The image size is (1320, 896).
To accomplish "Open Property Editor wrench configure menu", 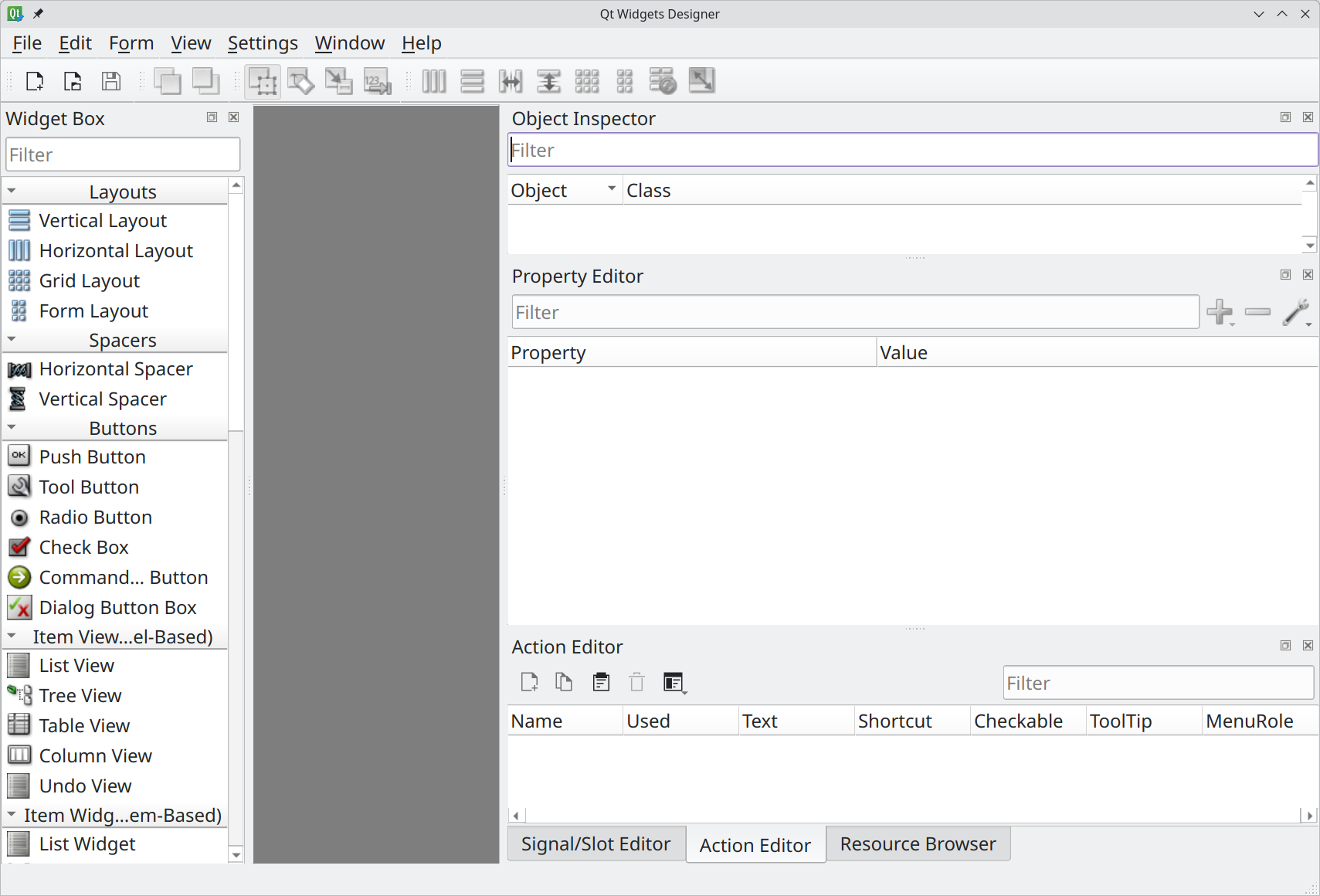I will [x=1297, y=312].
